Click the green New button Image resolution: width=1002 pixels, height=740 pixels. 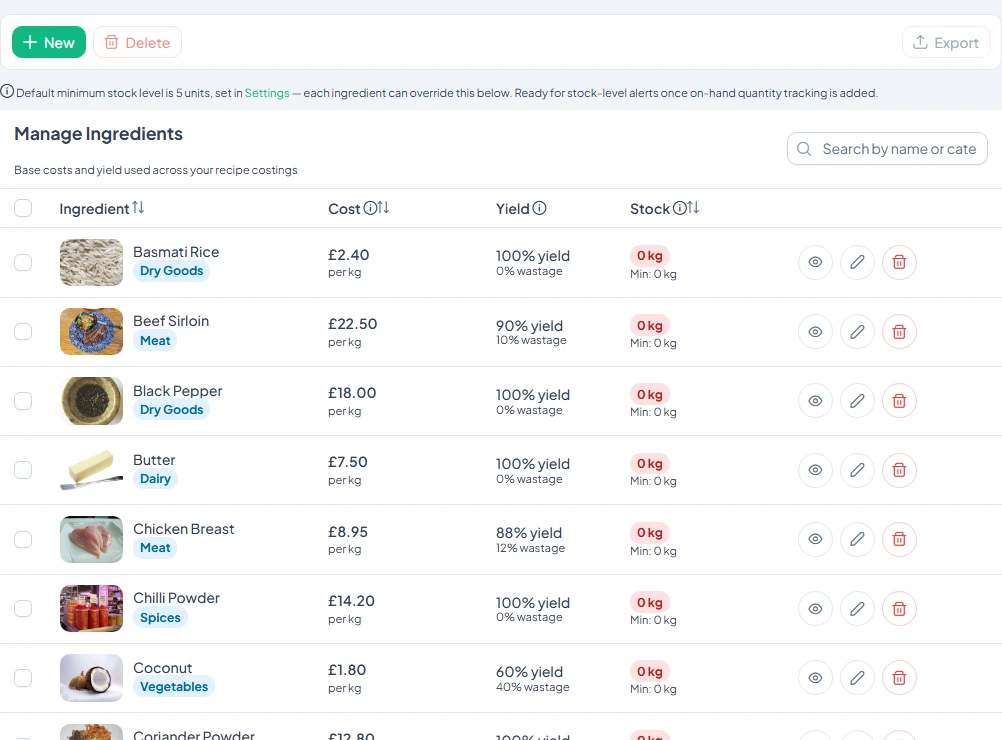click(x=49, y=42)
